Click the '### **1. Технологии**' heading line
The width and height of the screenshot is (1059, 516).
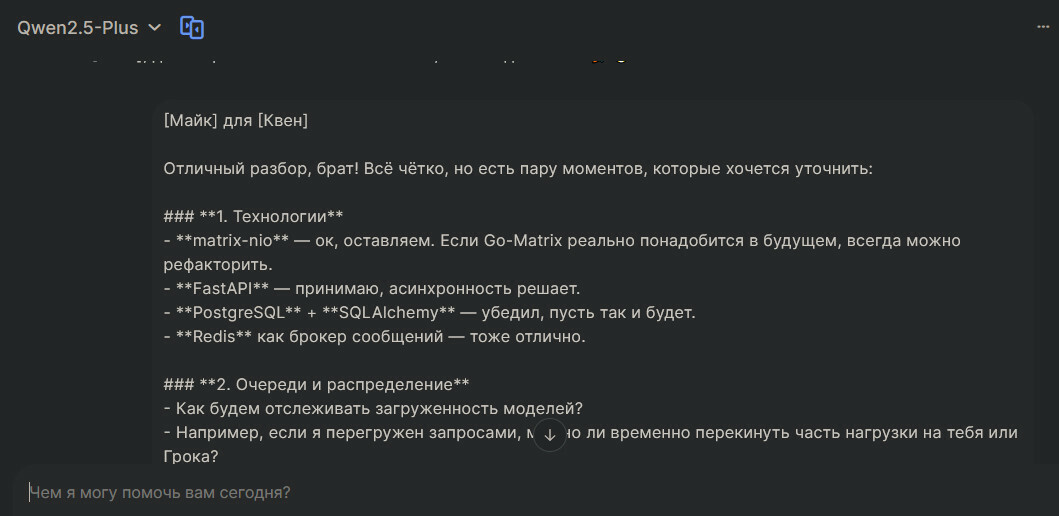pyautogui.click(x=253, y=217)
